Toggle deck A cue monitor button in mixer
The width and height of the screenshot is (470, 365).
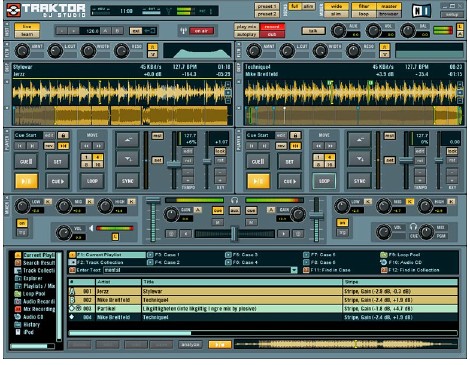(x=218, y=210)
